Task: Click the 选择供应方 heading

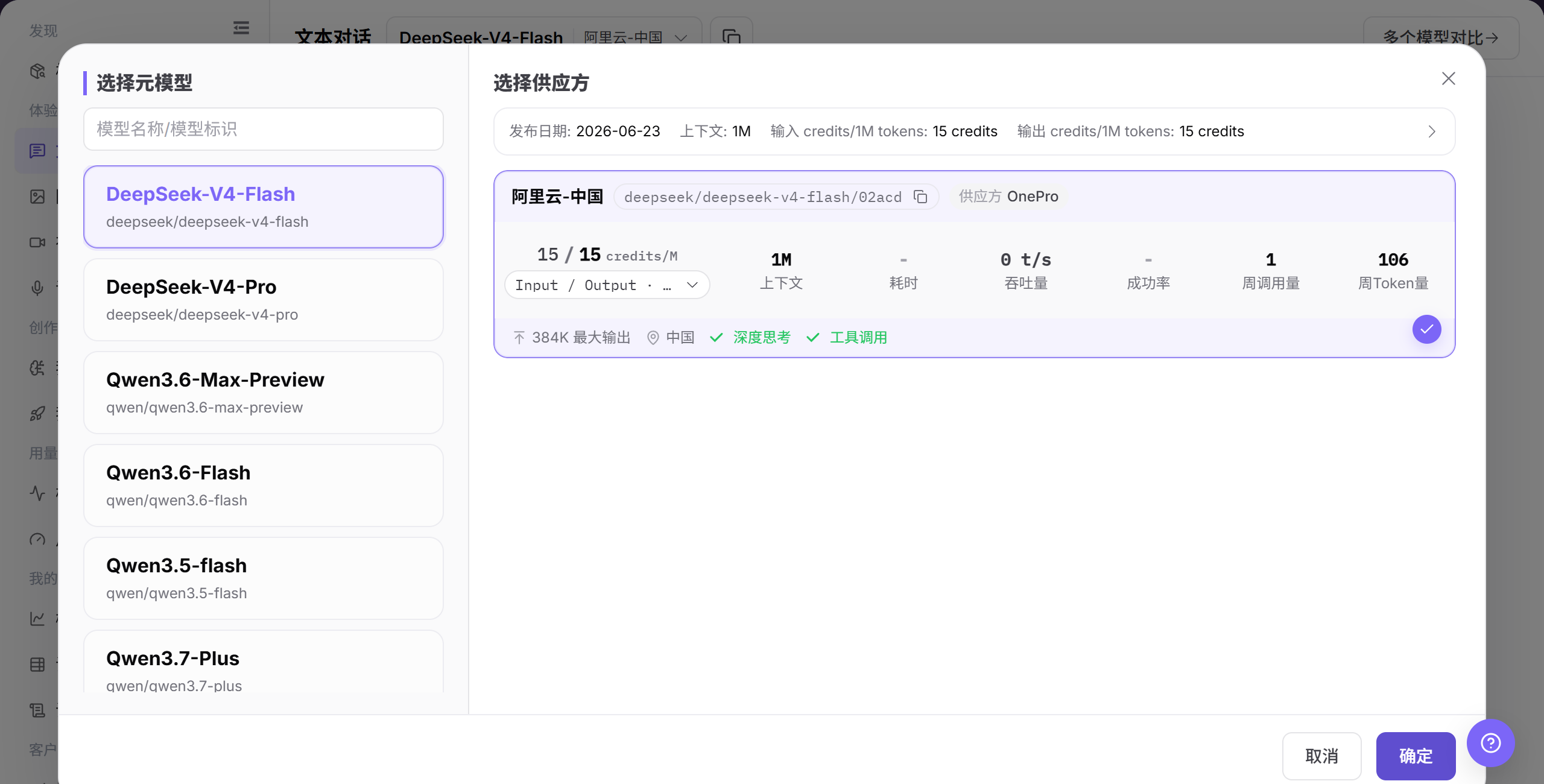Action: (541, 83)
